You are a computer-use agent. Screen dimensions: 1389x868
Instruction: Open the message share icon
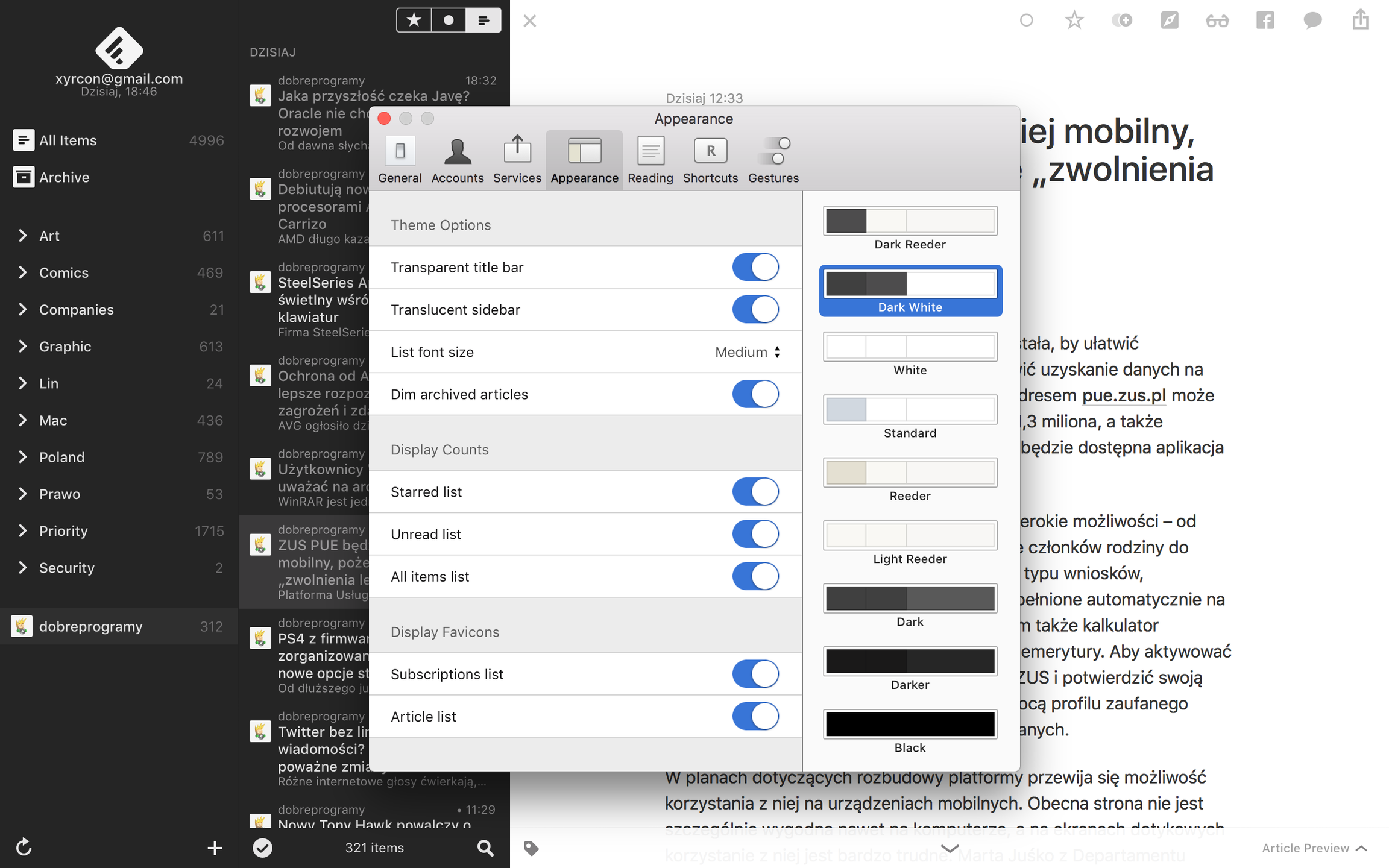1312,20
